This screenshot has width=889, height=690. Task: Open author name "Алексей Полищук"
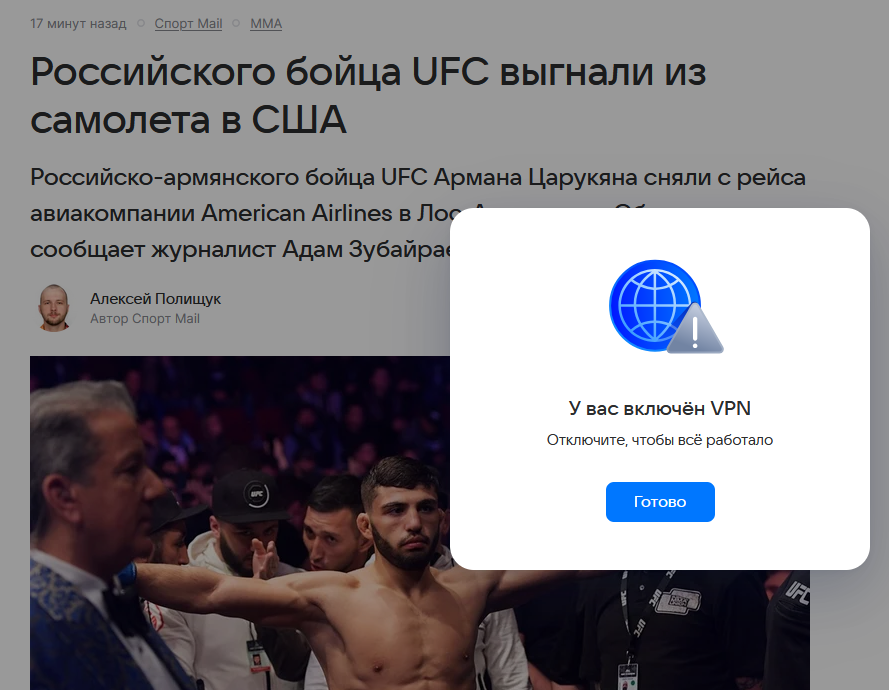155,299
